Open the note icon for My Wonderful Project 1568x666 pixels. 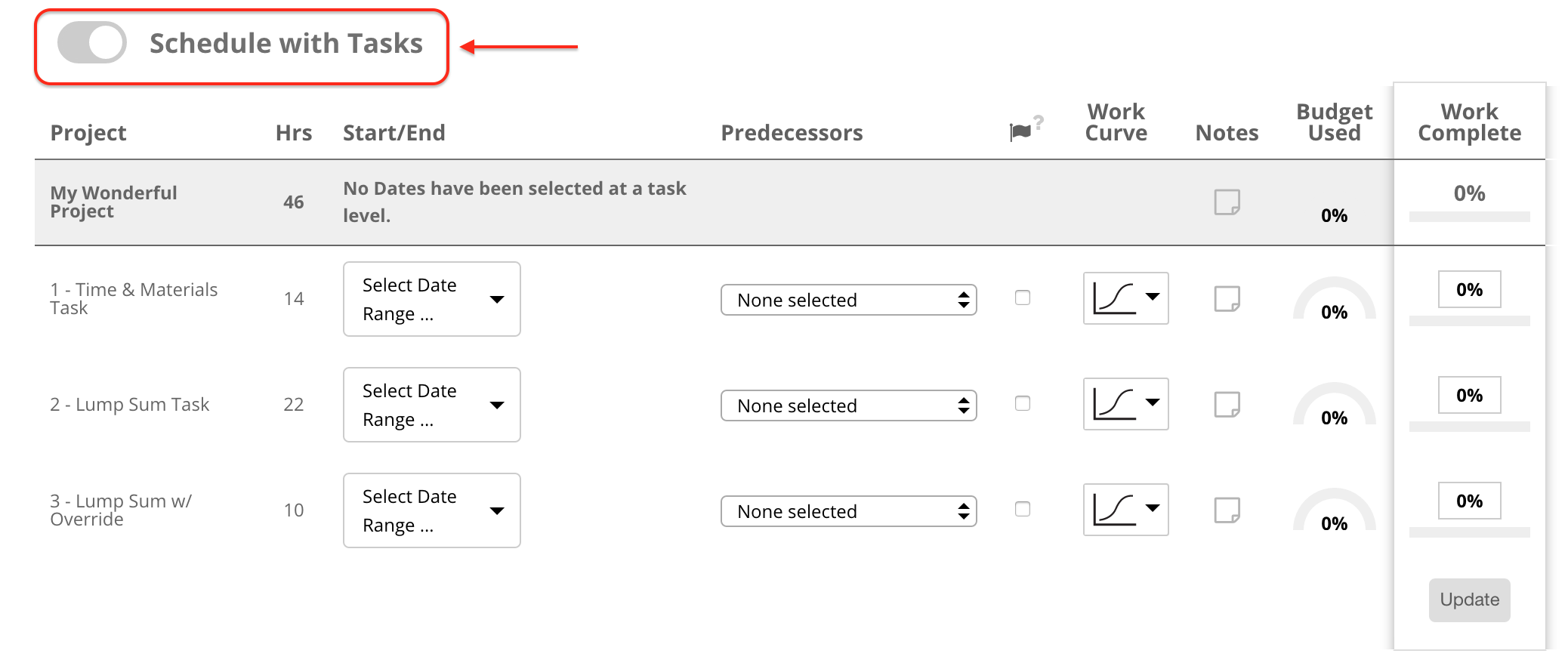click(x=1227, y=202)
